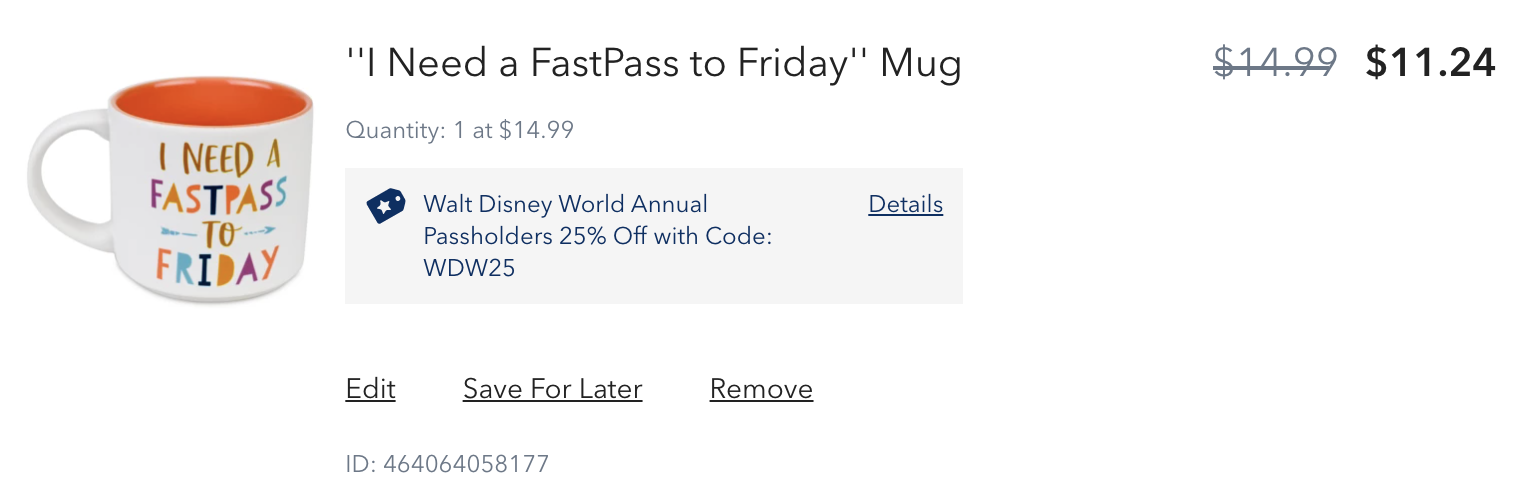The image size is (1531, 497).
Task: Click the I NEED A lettering on mug
Action: (x=218, y=160)
